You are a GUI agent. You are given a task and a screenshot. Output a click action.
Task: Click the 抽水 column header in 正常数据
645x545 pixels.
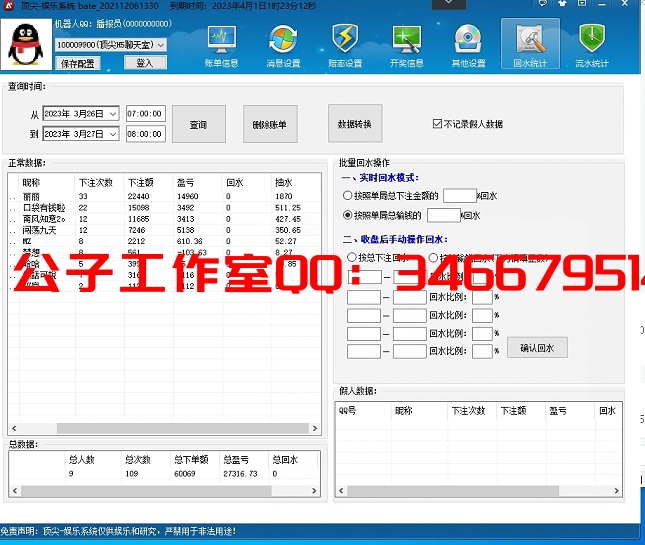pos(296,183)
